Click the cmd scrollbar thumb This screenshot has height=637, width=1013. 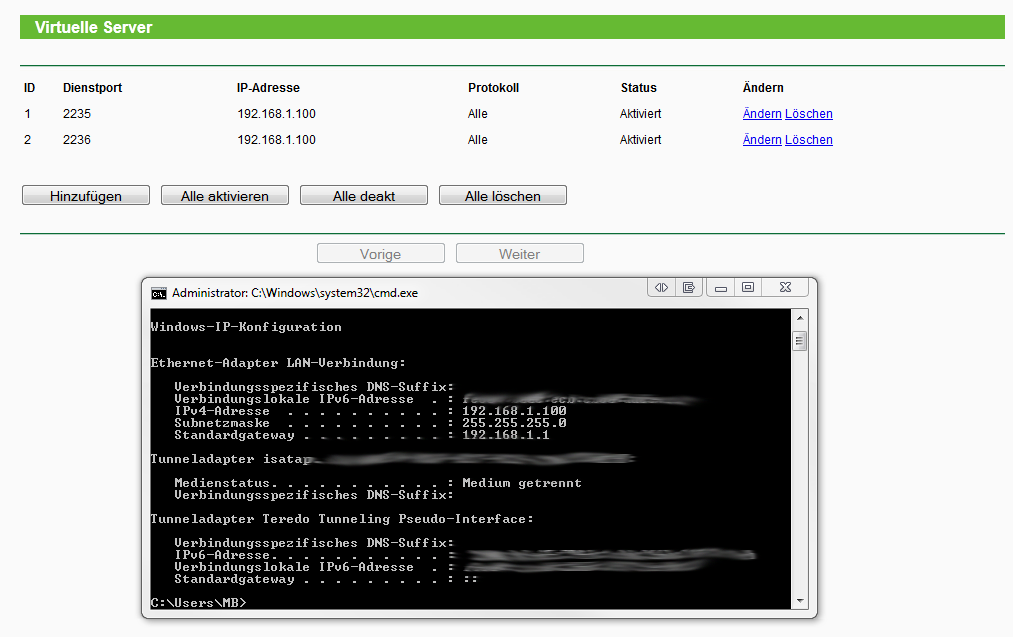click(800, 341)
